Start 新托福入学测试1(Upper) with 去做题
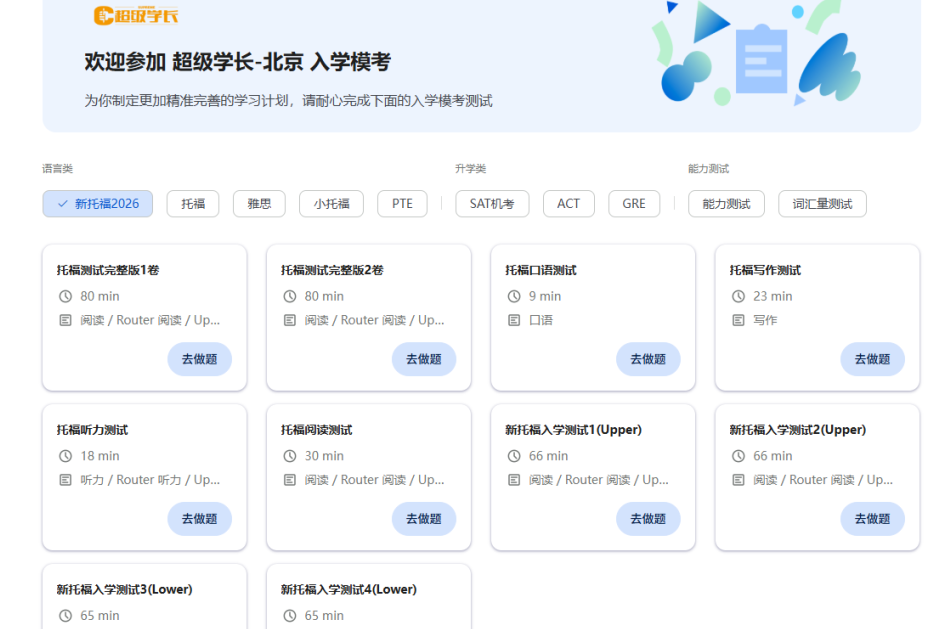 click(x=648, y=519)
